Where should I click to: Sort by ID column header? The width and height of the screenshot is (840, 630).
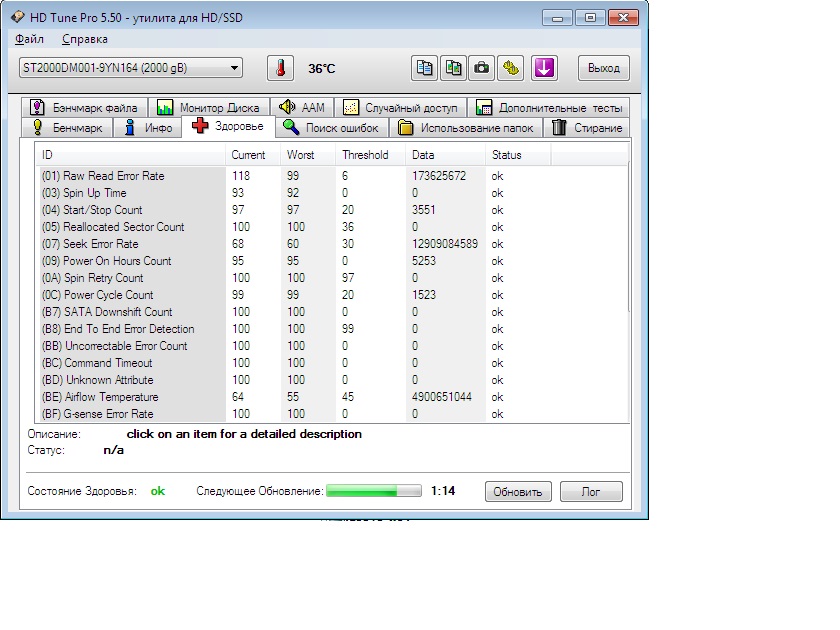(x=131, y=155)
